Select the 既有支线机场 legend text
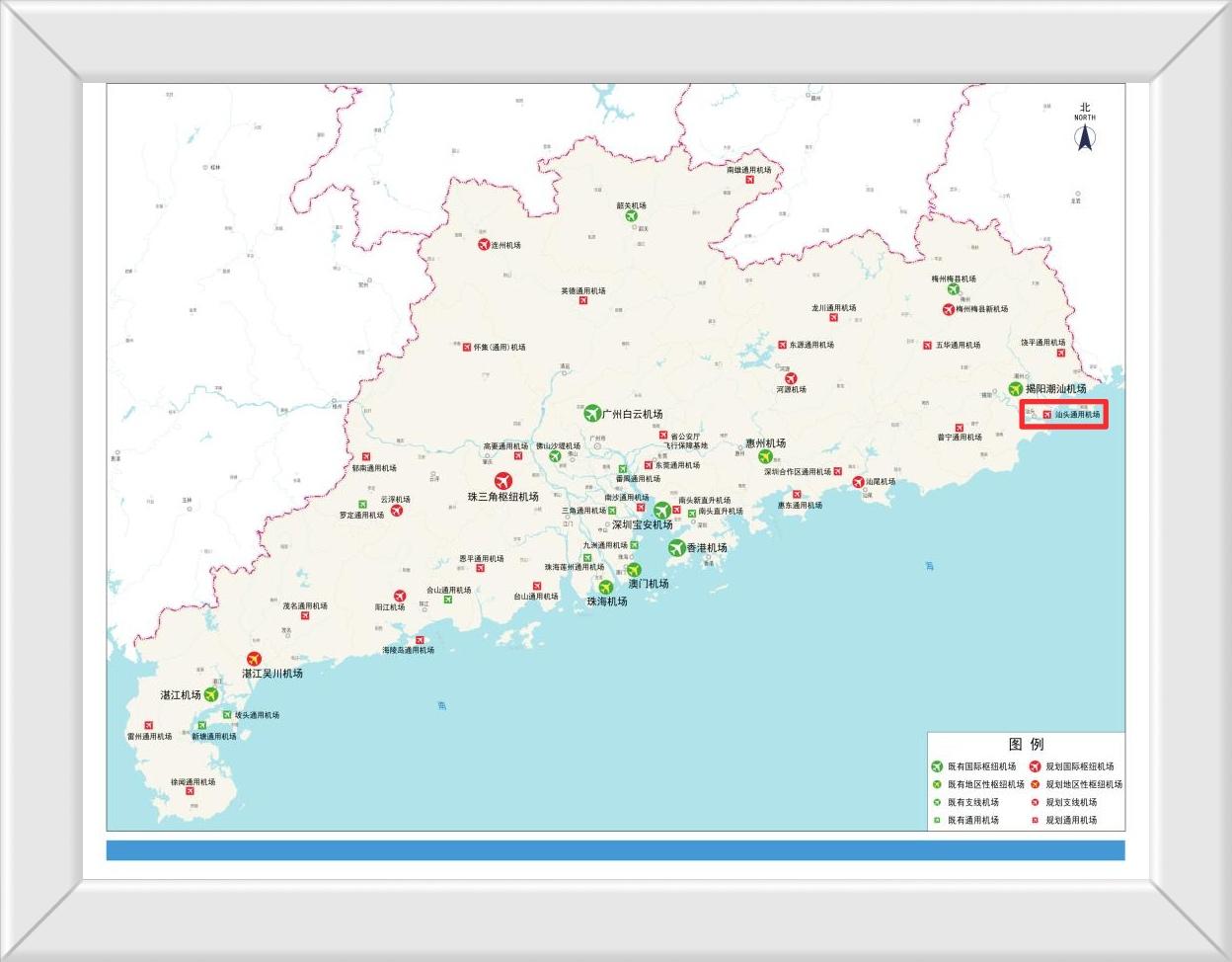1232x962 pixels. pos(973,802)
